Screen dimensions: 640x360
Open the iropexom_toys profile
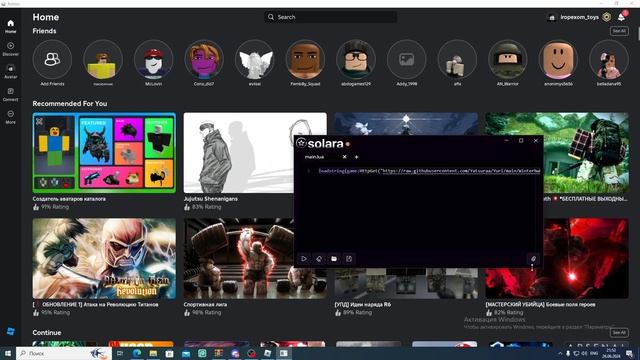[574, 17]
